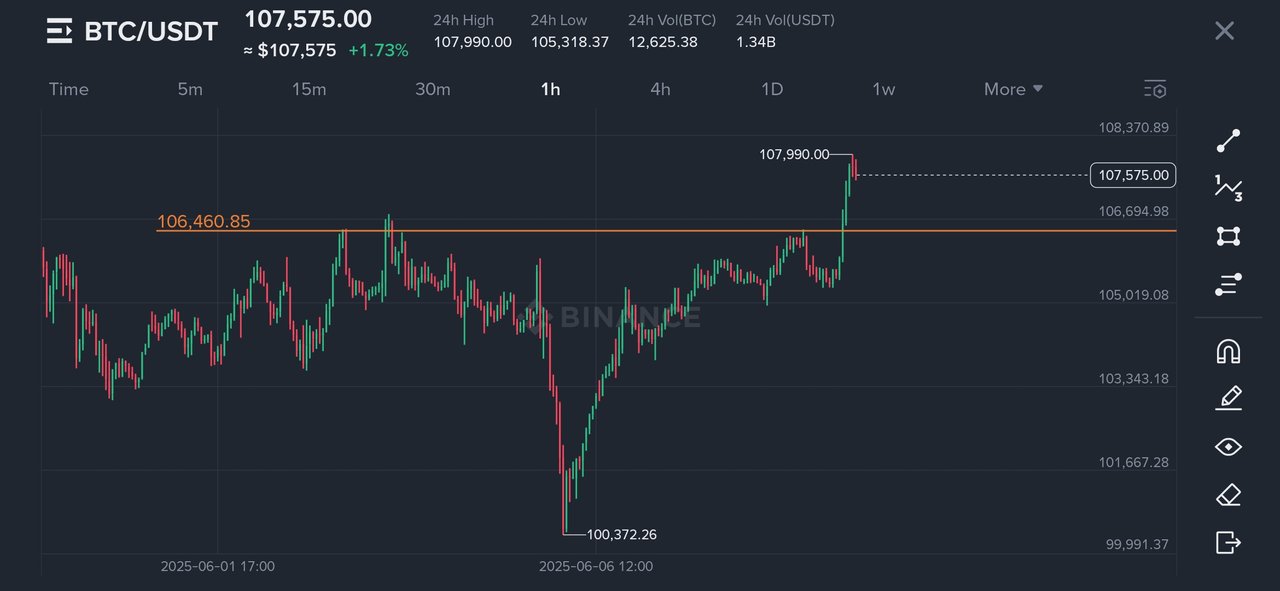Exit drawing mode with exit icon
Screen dimensions: 1280x591
(x=1228, y=542)
